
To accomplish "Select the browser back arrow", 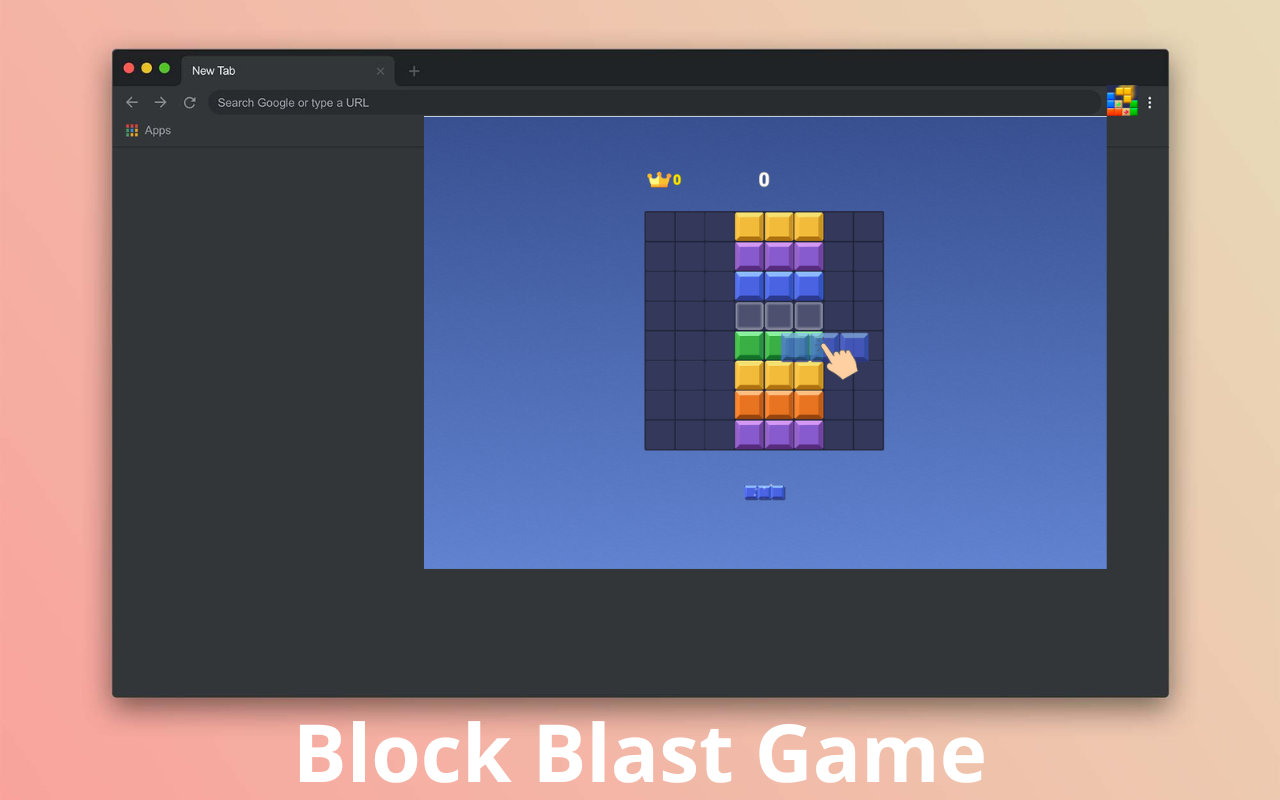I will click(x=131, y=101).
